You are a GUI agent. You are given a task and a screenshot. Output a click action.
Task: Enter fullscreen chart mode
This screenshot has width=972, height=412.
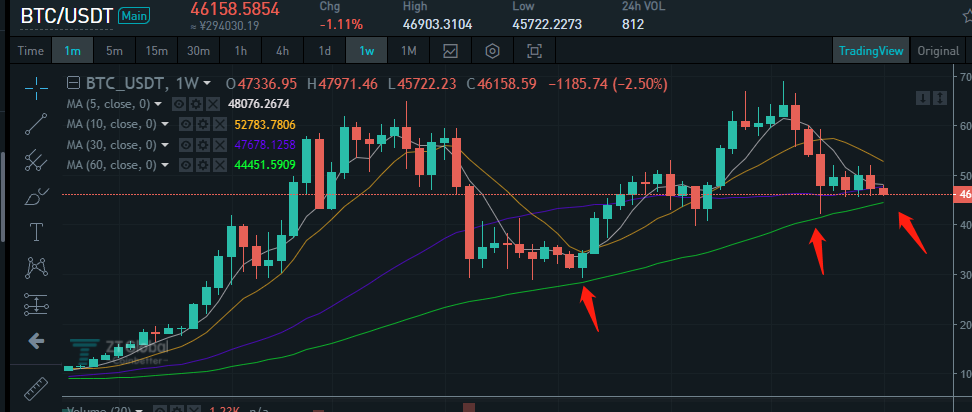click(x=534, y=51)
